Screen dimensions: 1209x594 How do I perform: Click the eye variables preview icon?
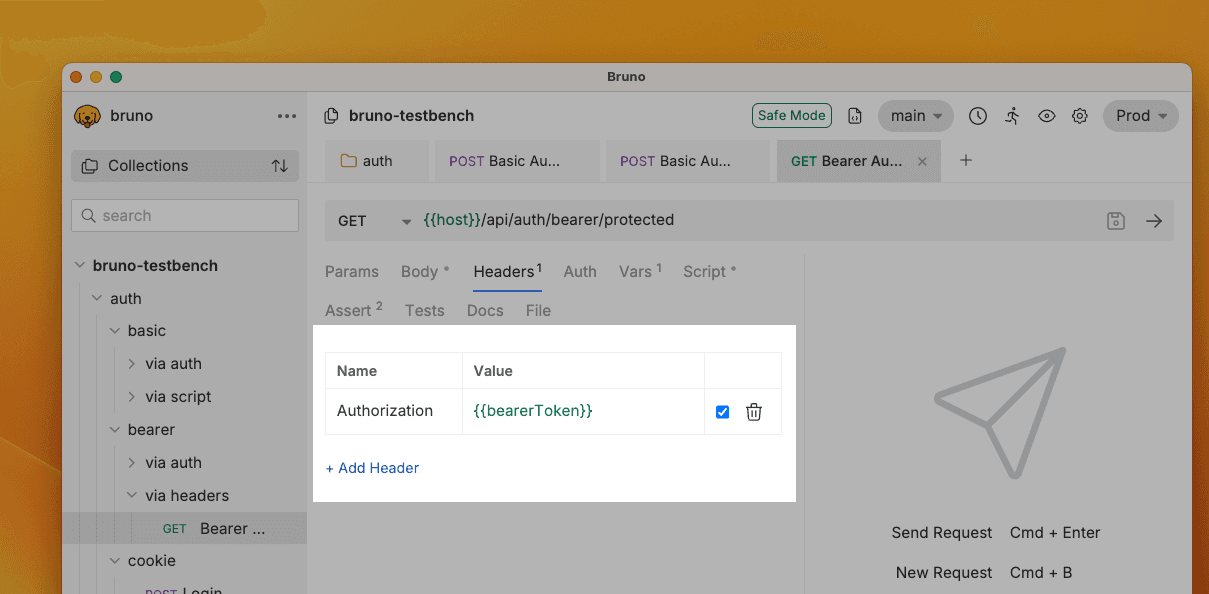(1046, 116)
